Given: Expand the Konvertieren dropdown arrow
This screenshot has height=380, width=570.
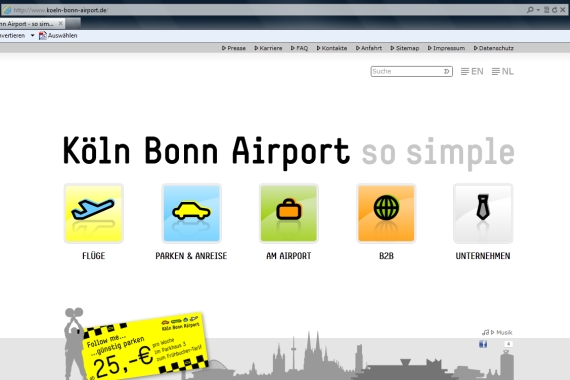Looking at the screenshot, I should pyautogui.click(x=32, y=35).
